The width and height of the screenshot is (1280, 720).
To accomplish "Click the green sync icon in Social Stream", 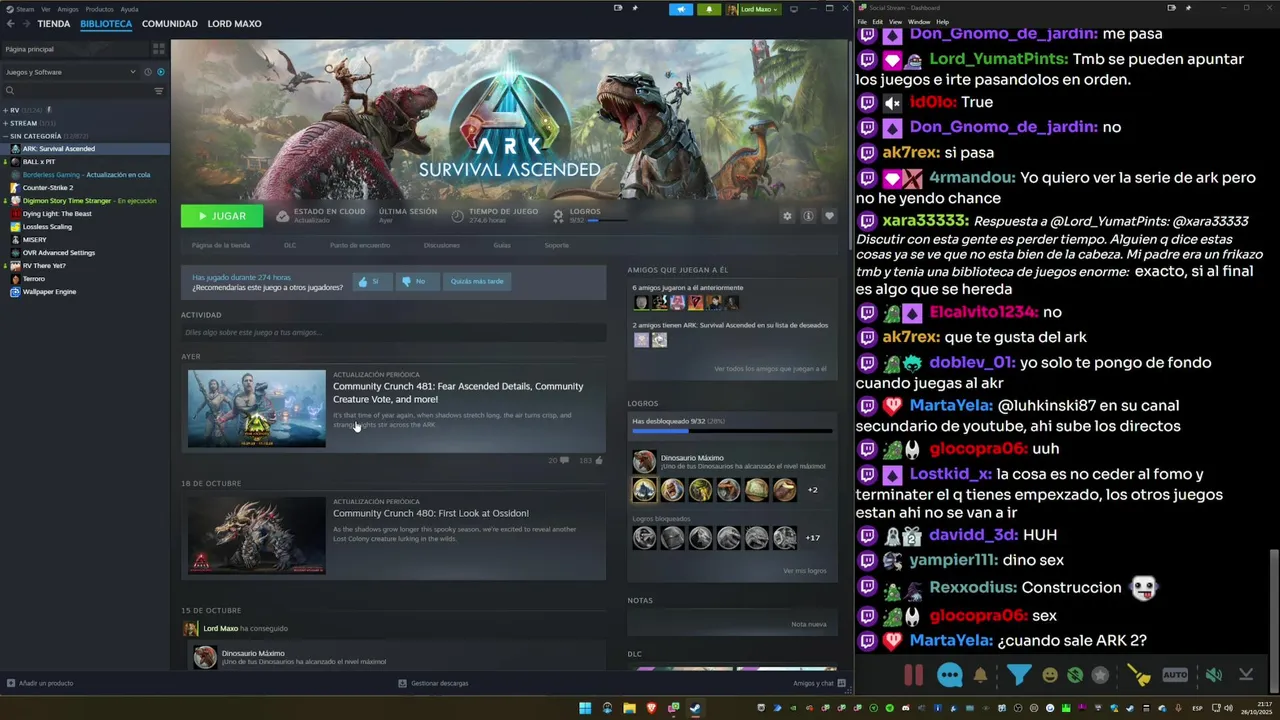I will [x=1075, y=675].
